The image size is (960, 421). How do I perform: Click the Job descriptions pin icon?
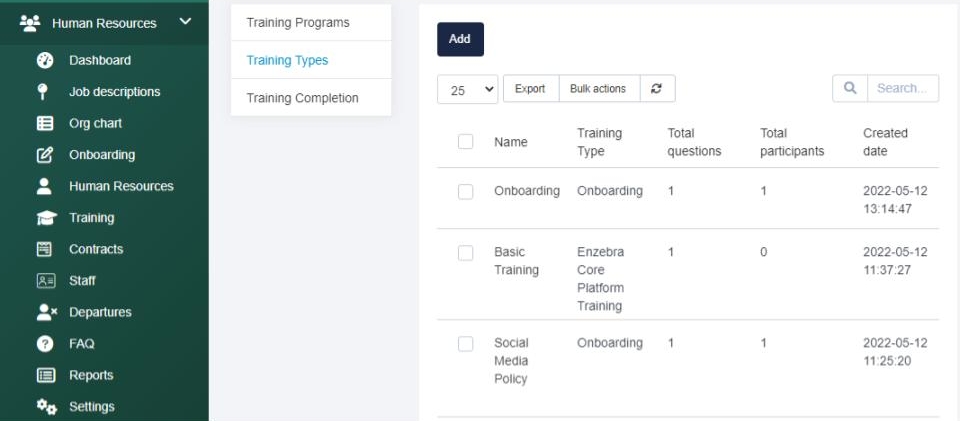44,92
